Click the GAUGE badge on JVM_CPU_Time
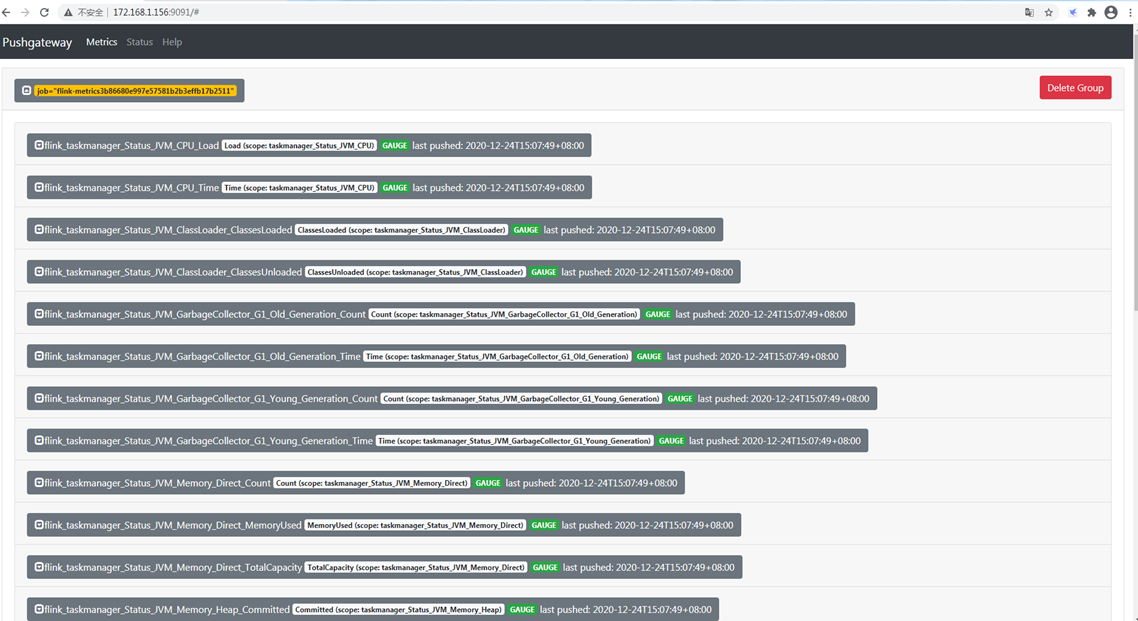 (395, 188)
